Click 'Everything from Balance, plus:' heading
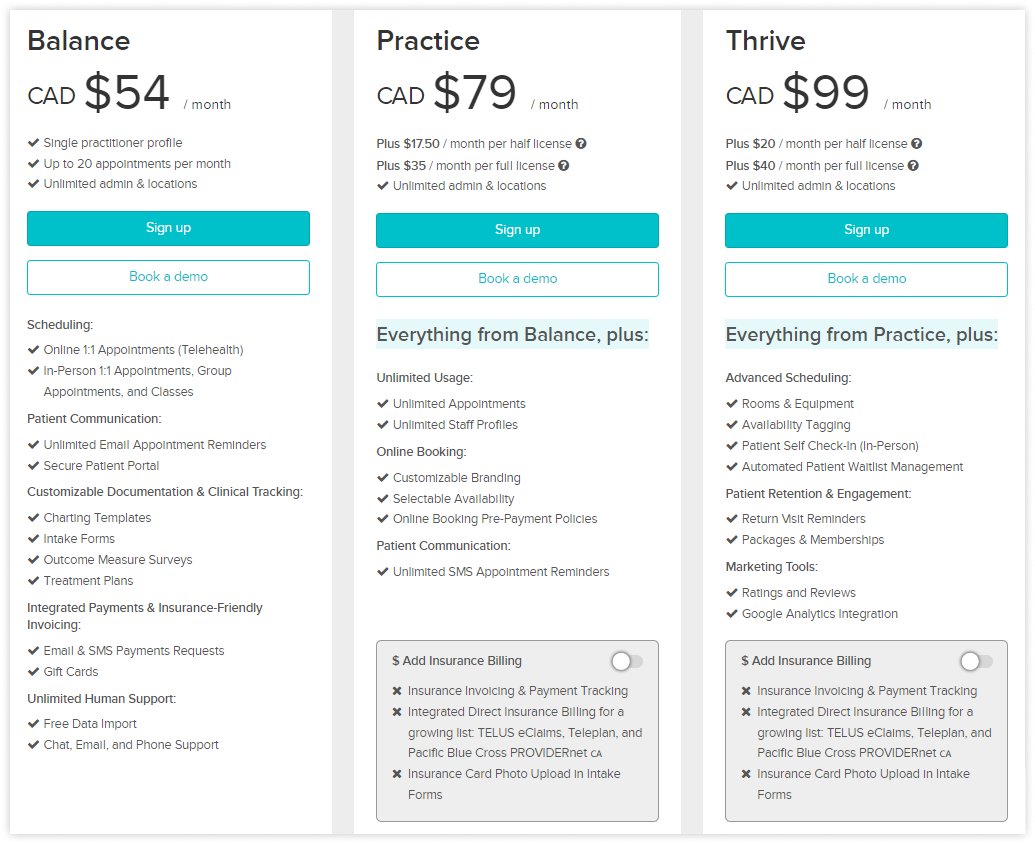Viewport: 1035px width, 844px height. point(512,335)
